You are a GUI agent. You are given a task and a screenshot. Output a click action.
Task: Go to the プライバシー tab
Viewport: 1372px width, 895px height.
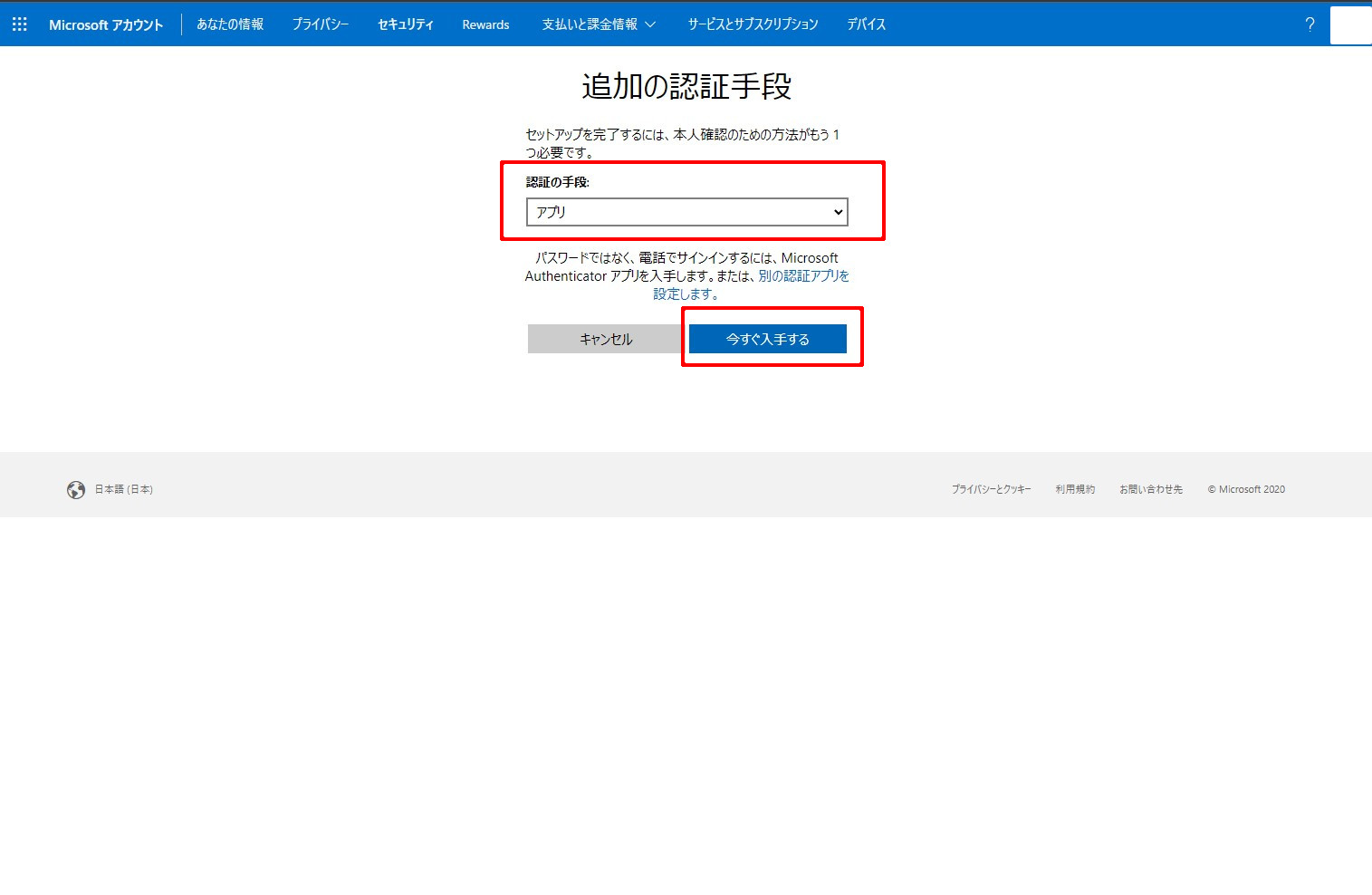[x=320, y=24]
